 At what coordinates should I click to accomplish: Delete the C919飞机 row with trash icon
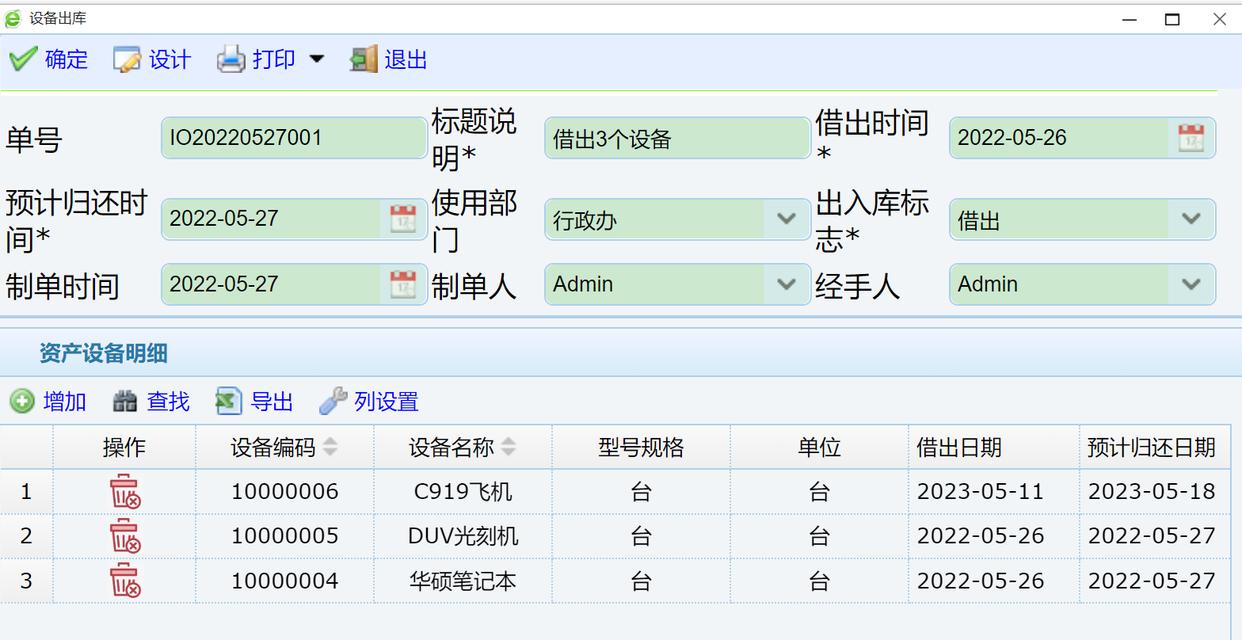click(124, 492)
